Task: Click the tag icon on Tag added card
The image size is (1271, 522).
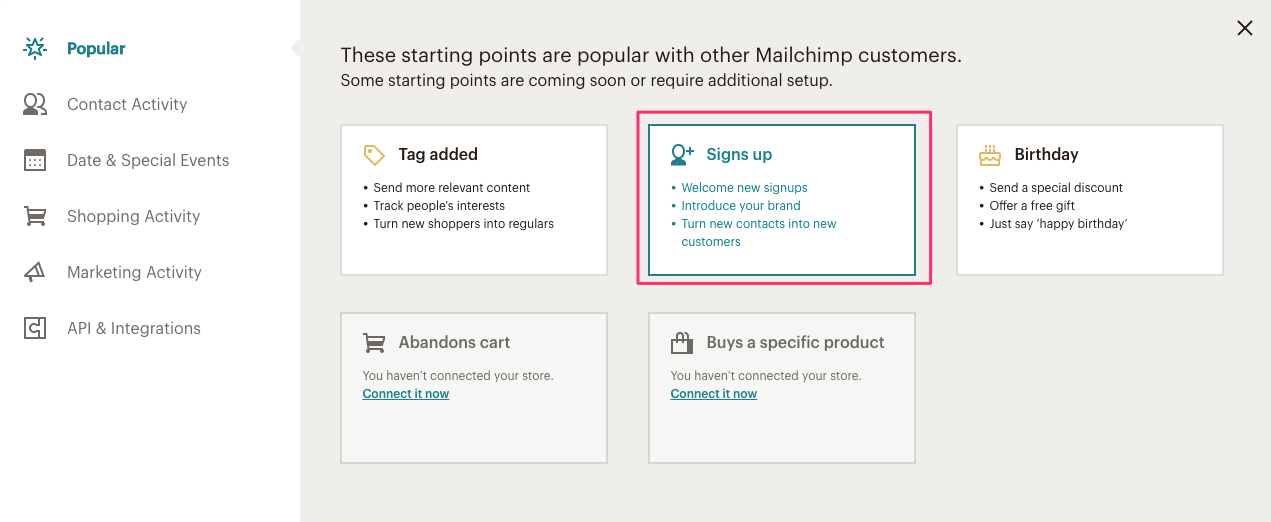Action: 374,155
